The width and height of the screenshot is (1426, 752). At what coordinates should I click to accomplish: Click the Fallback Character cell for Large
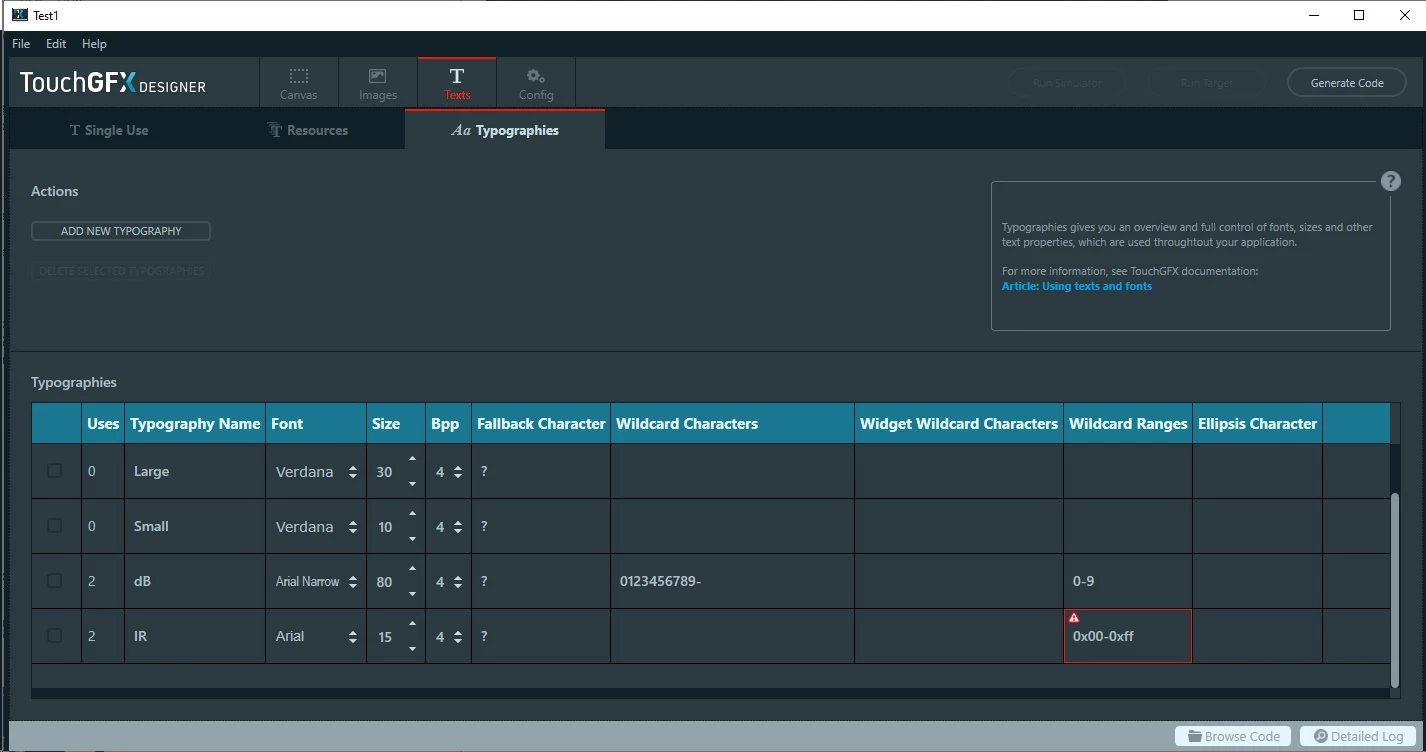pos(541,471)
